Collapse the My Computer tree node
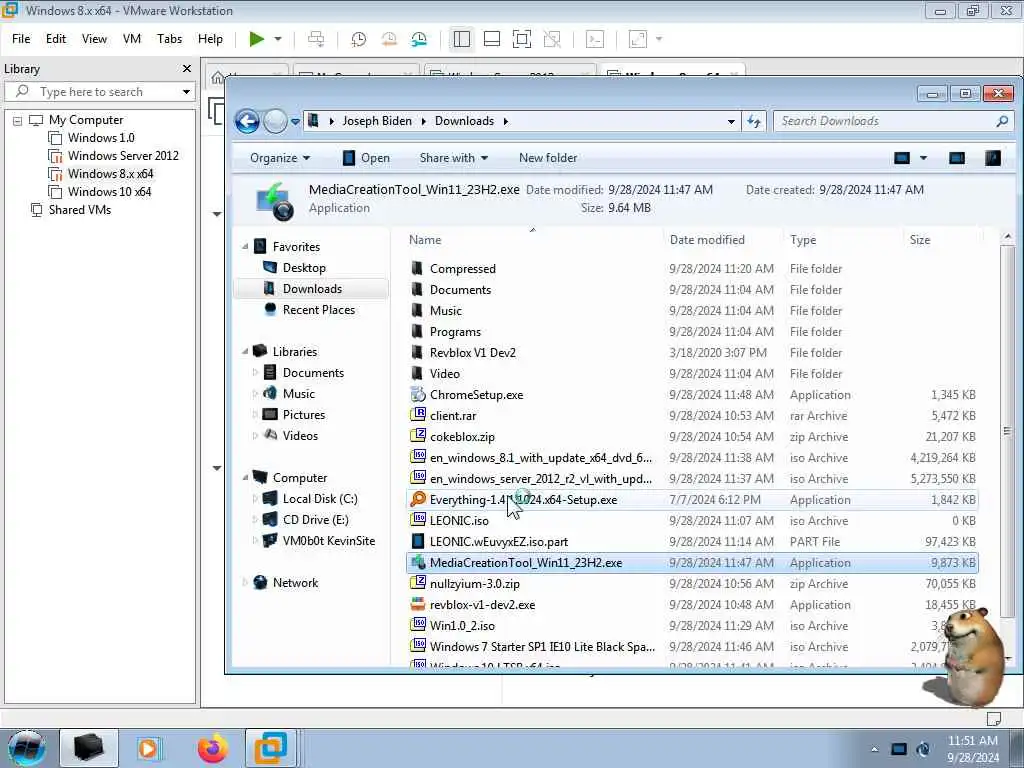The width and height of the screenshot is (1024, 768). 18,121
